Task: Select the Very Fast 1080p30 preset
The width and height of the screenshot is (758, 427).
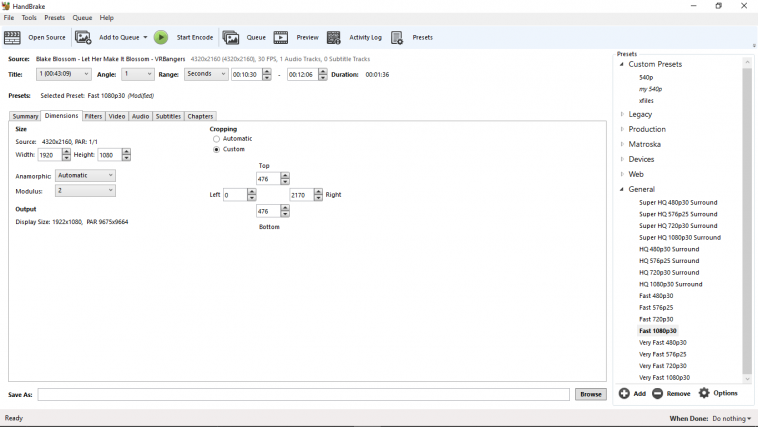Action: [664, 378]
